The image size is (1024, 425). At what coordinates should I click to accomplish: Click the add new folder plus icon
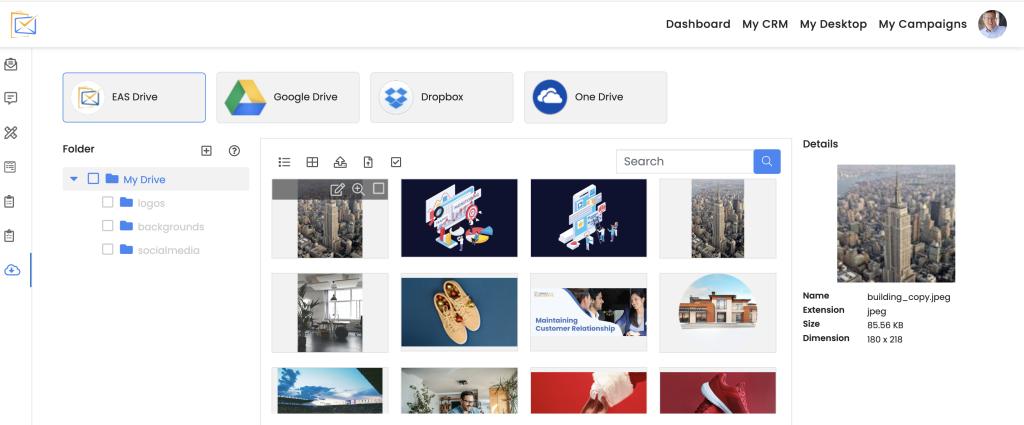click(x=206, y=150)
